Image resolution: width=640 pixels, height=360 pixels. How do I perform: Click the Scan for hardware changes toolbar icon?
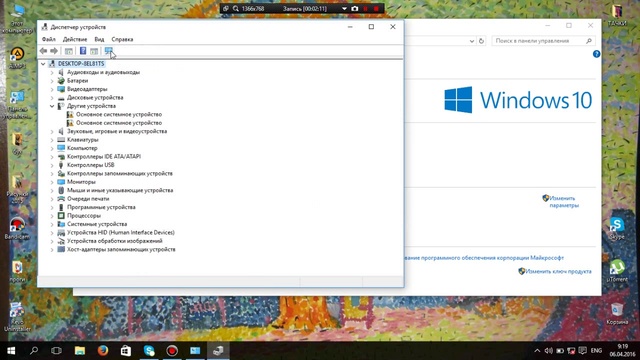(108, 51)
